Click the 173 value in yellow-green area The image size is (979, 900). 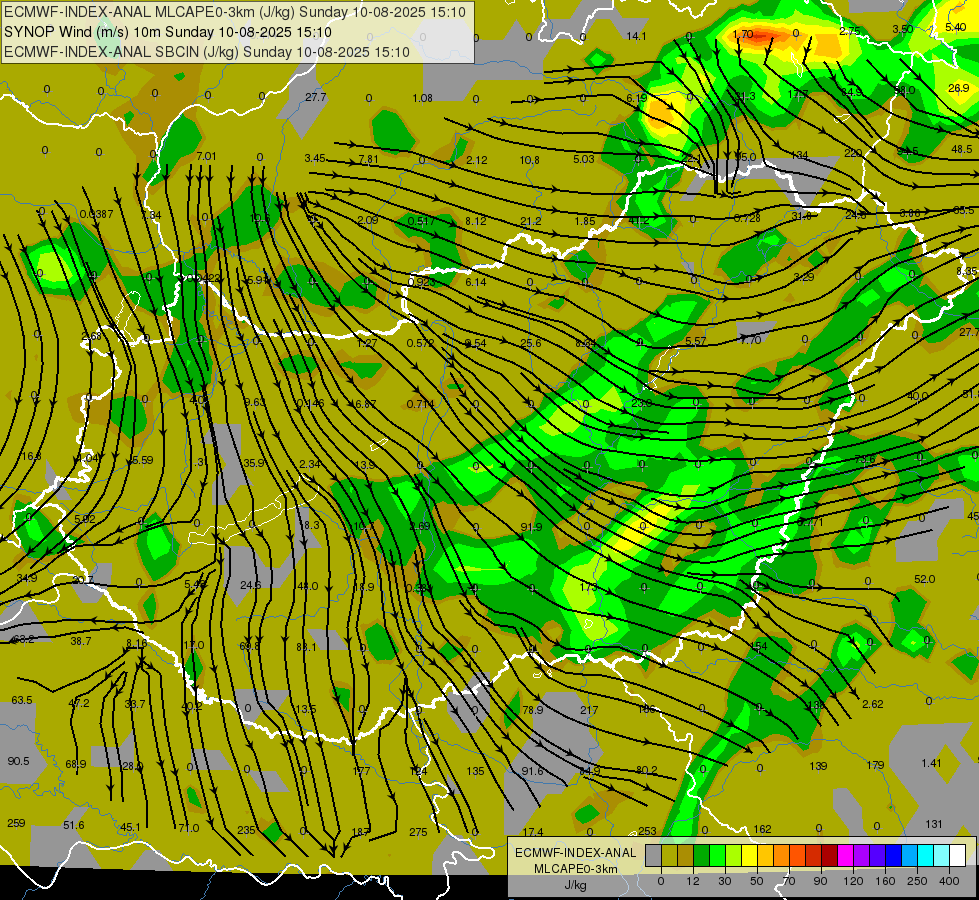589,587
